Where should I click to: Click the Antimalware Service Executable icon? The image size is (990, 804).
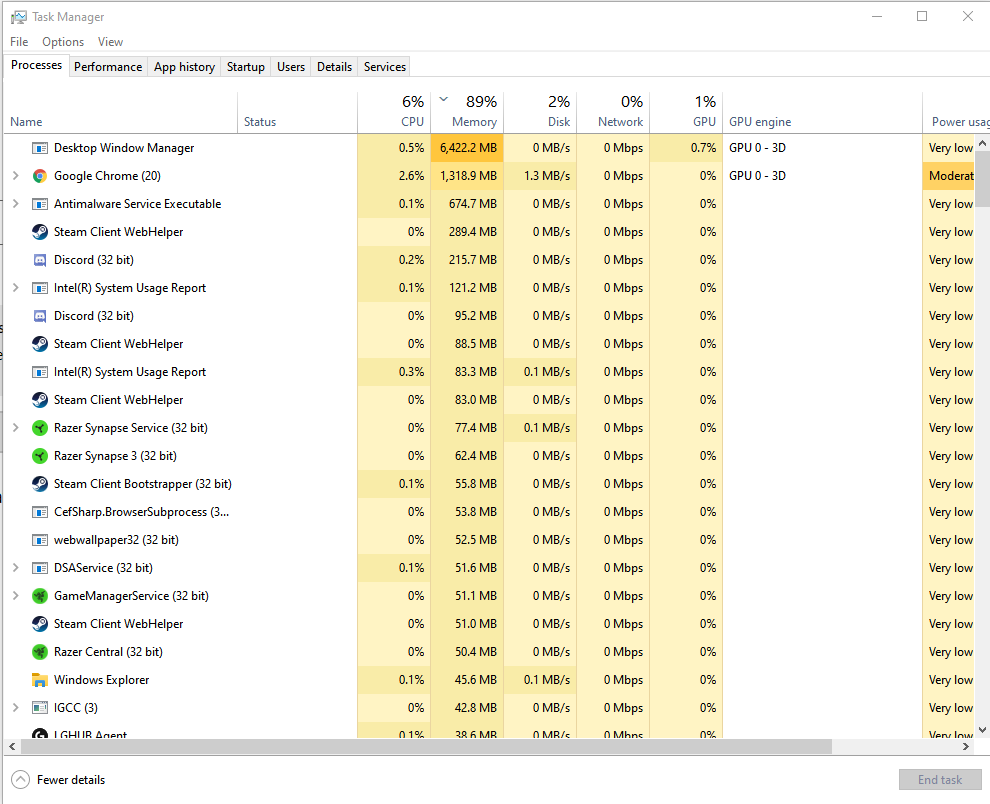[x=40, y=204]
